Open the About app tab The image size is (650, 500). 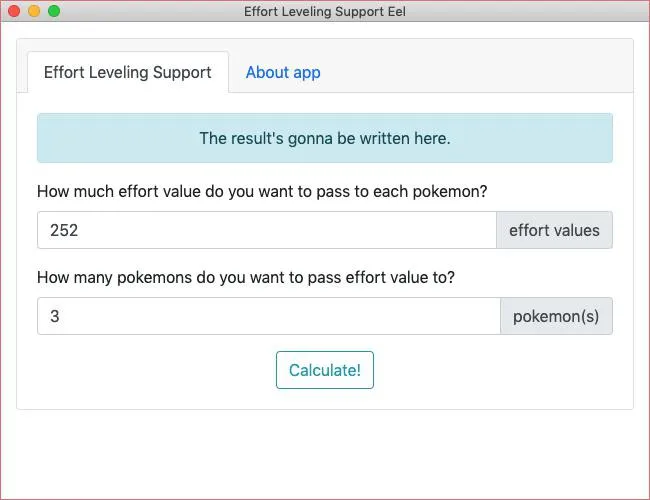[x=283, y=72]
